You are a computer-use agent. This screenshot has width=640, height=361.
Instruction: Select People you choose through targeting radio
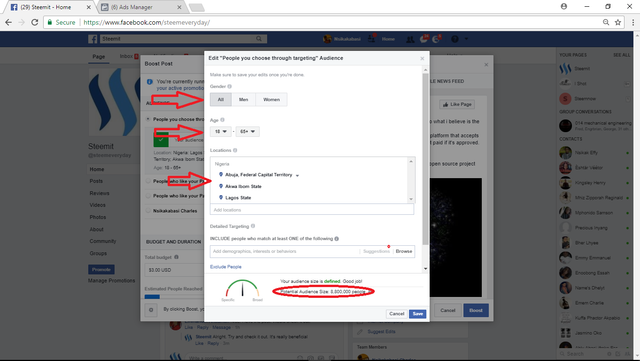[x=148, y=119]
